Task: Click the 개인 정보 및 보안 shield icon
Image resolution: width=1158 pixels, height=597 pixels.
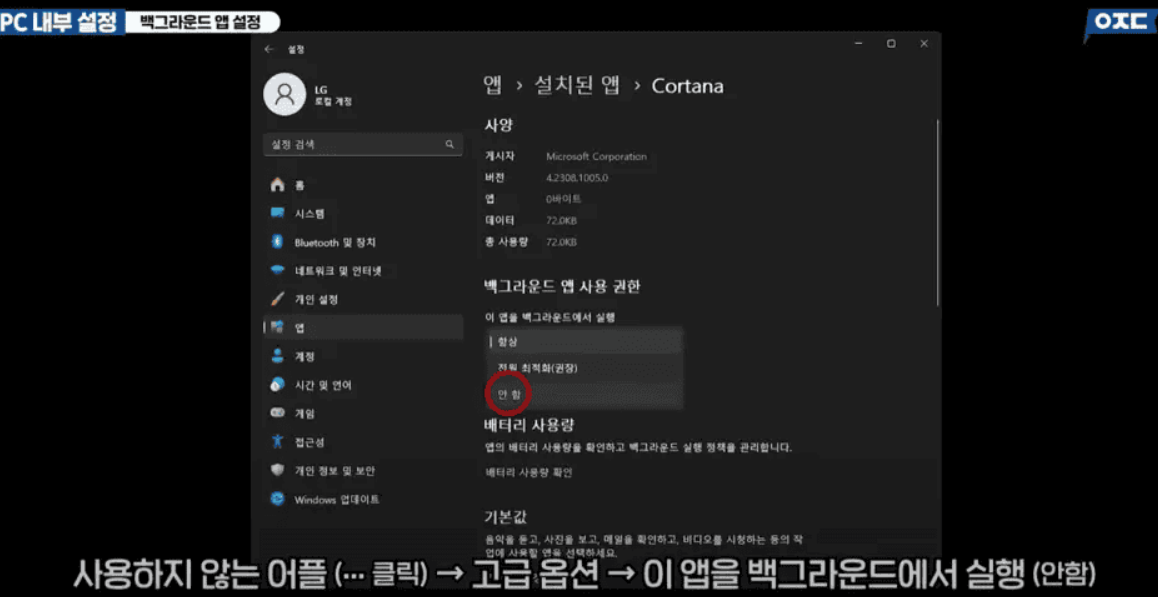Action: [x=278, y=471]
